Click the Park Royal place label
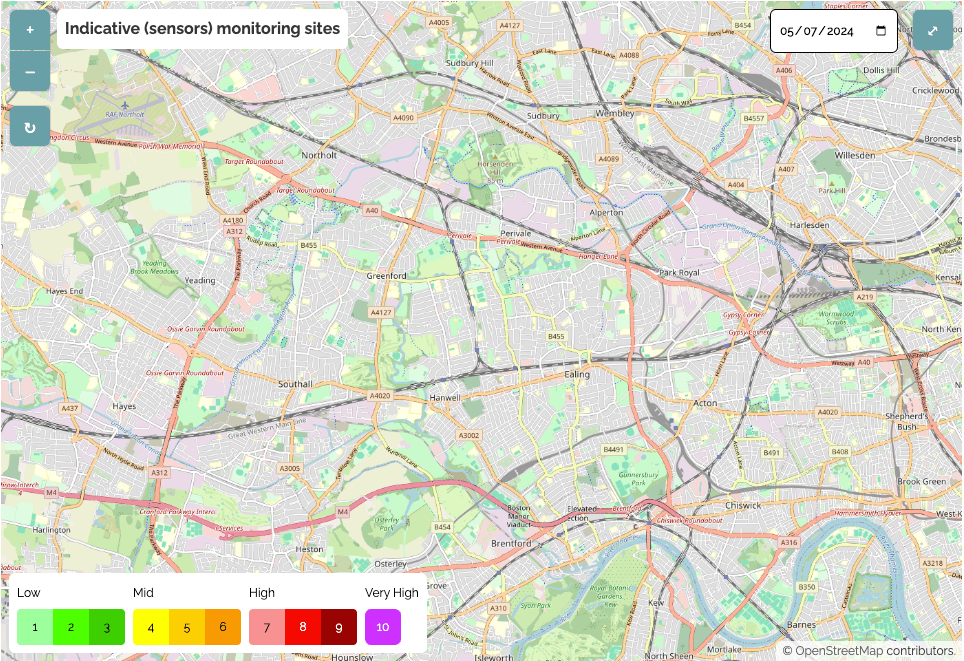 coord(679,272)
